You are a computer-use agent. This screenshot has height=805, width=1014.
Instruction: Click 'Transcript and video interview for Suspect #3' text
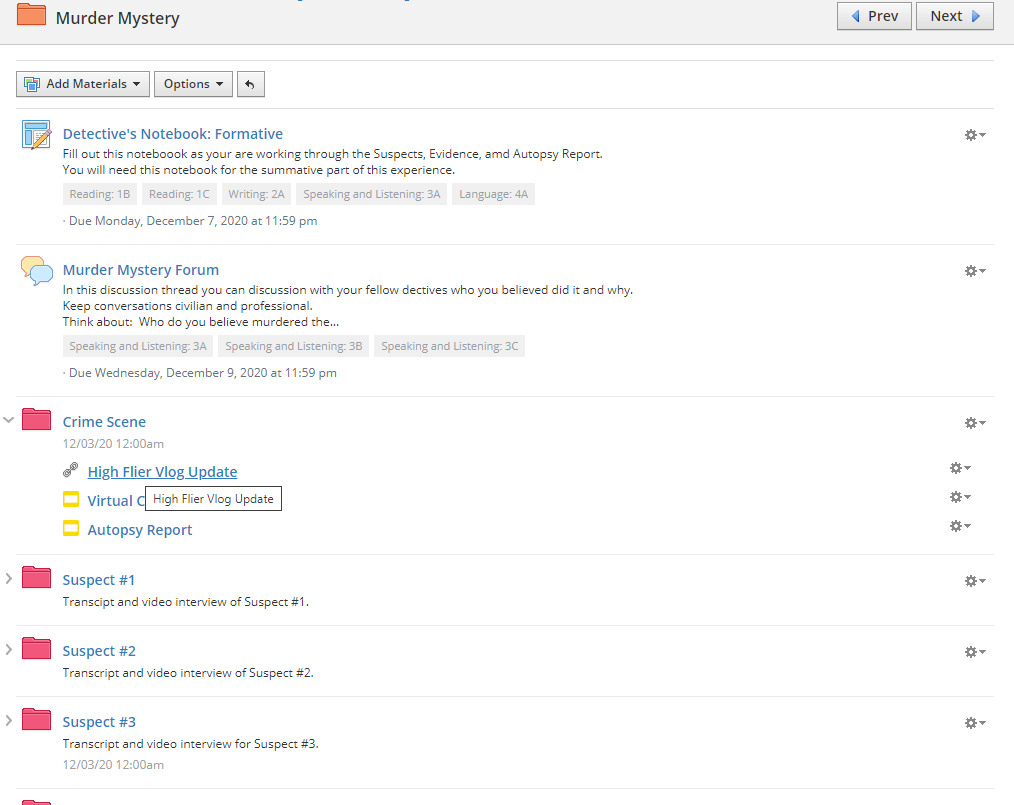click(191, 744)
